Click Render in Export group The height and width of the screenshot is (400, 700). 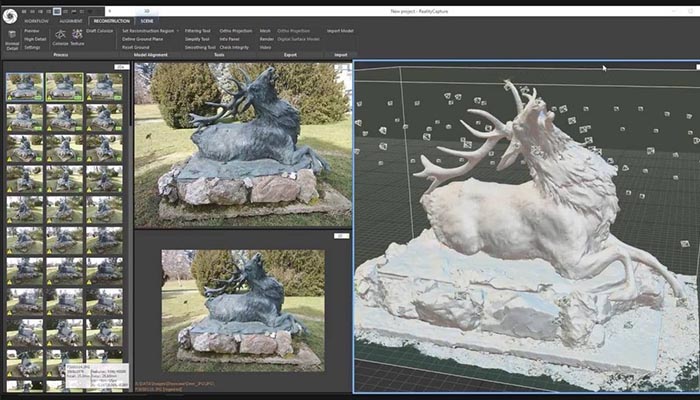point(267,39)
